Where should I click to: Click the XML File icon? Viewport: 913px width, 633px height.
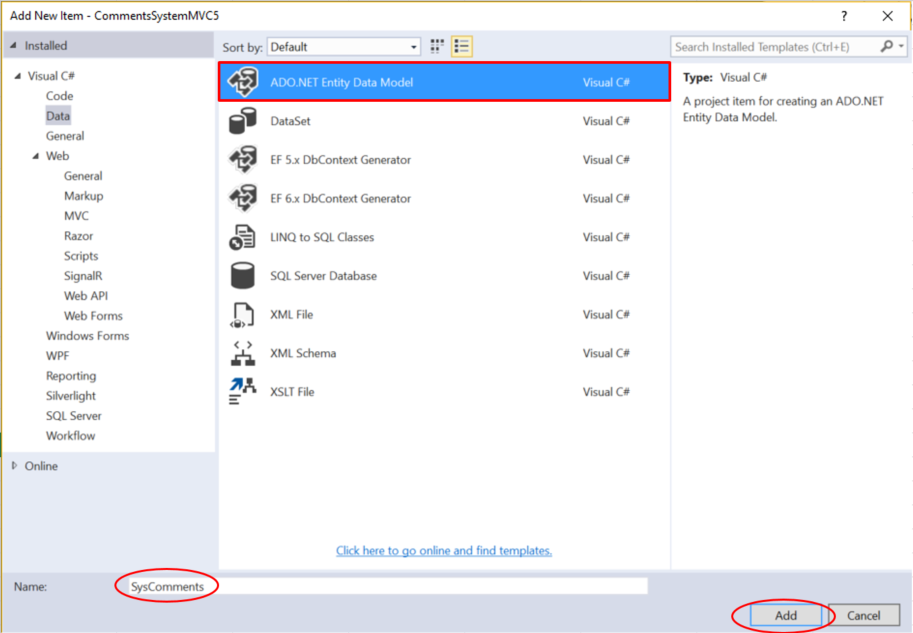[x=242, y=314]
